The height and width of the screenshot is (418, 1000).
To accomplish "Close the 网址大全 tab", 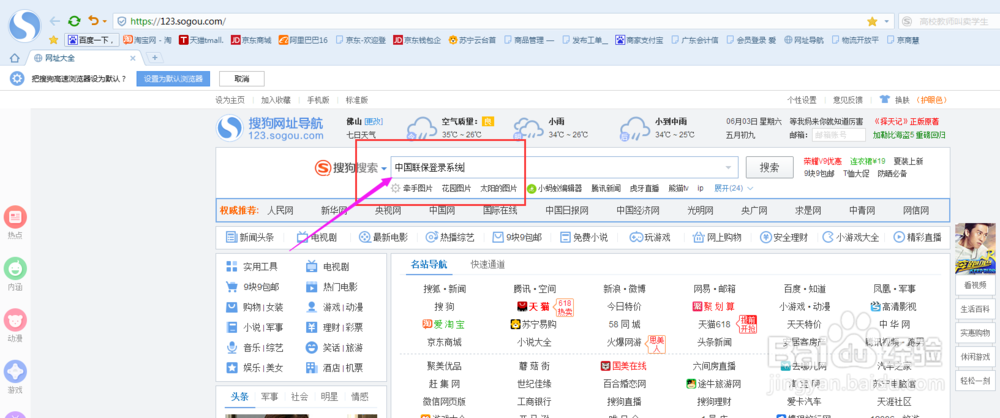I will tap(133, 58).
